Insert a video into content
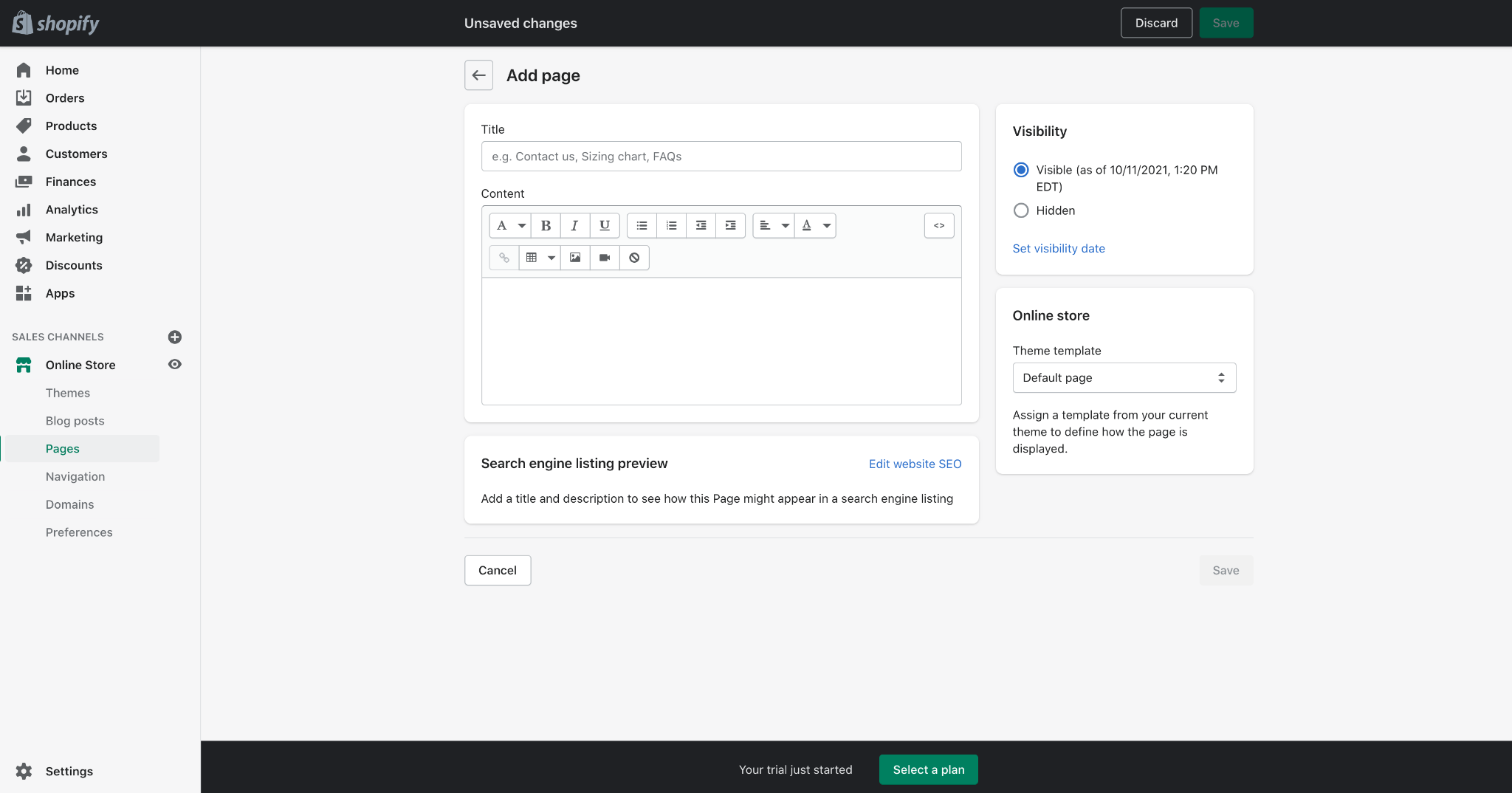Screen dimensions: 1512x793 coord(605,258)
